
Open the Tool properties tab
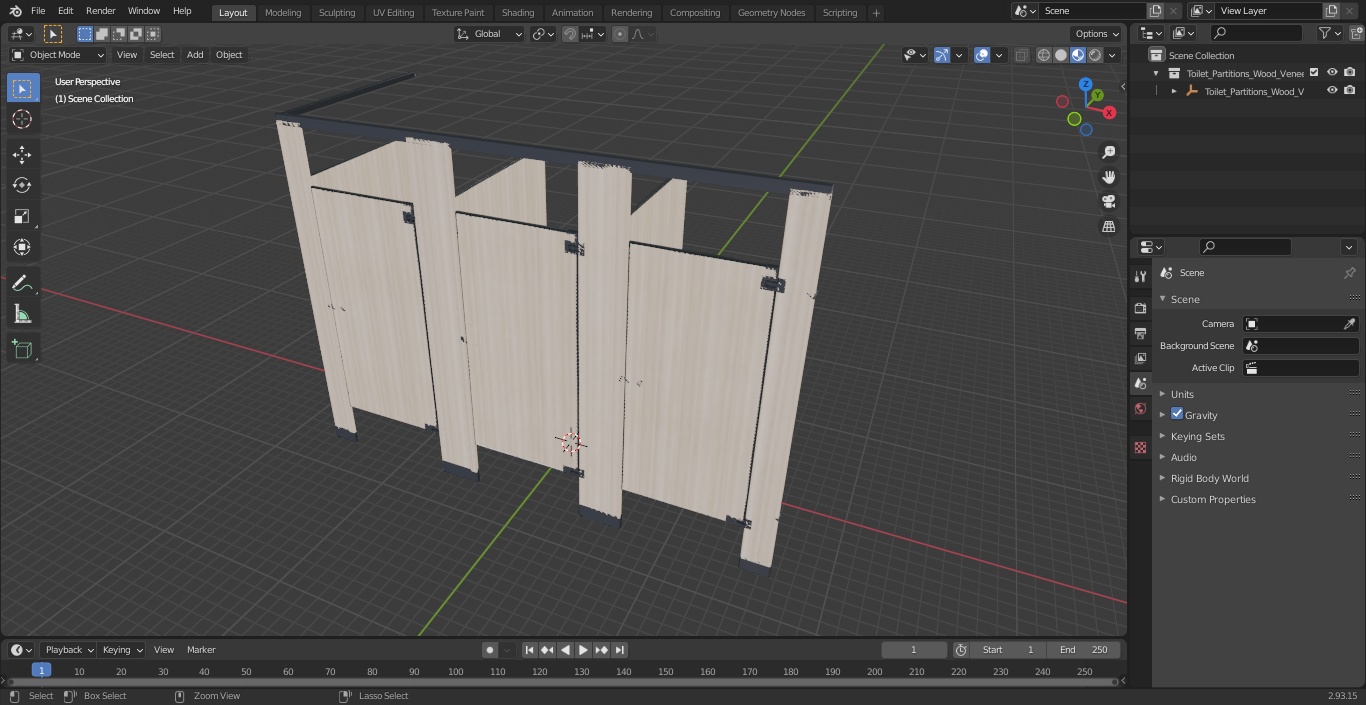pyautogui.click(x=1140, y=276)
